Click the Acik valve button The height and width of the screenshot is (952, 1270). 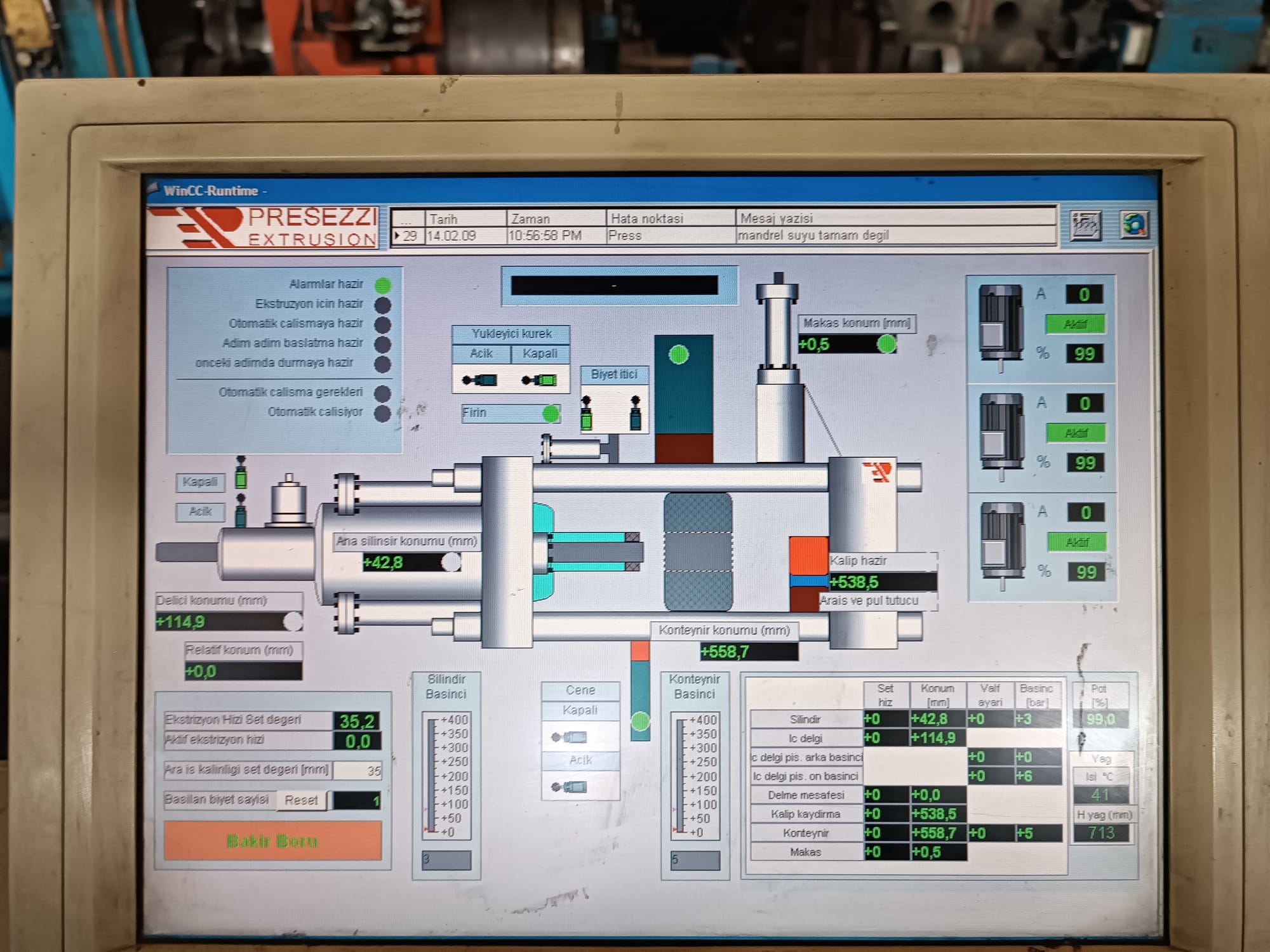200,512
